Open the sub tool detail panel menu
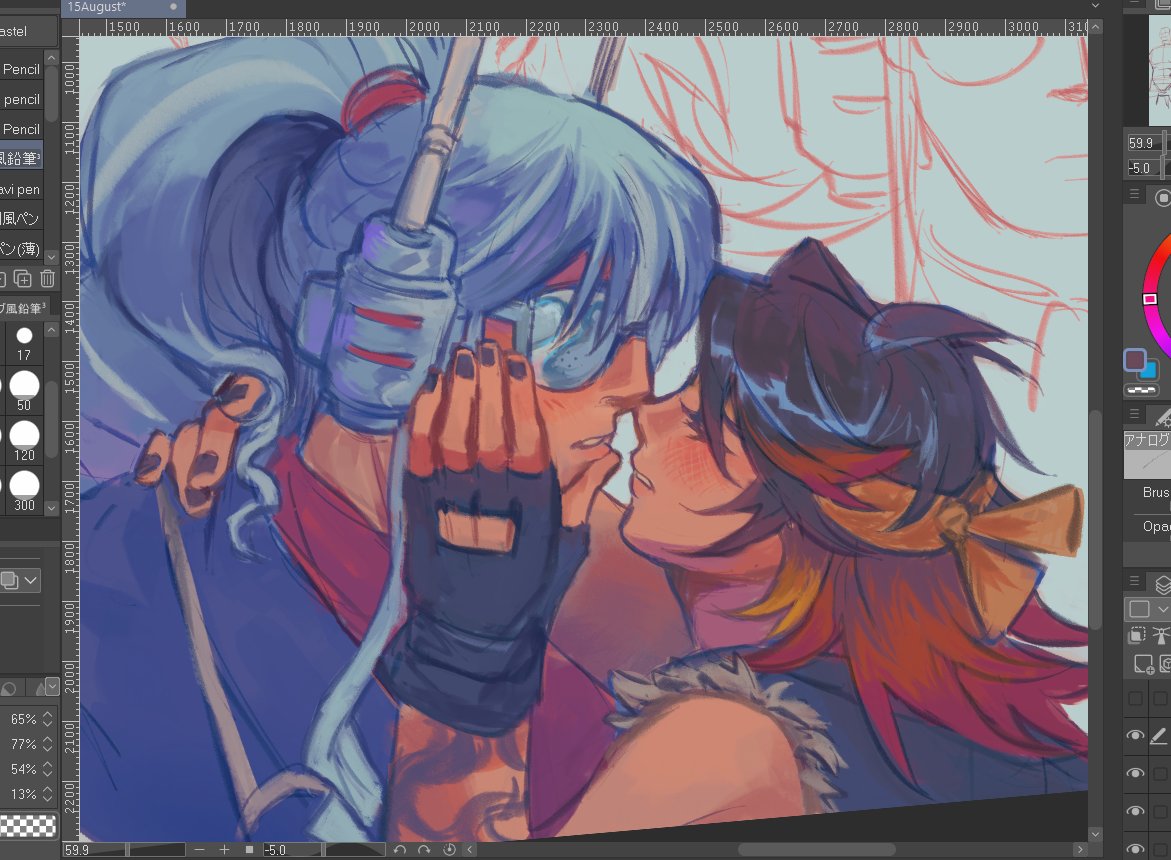This screenshot has width=1171, height=860. pyautogui.click(x=1134, y=413)
